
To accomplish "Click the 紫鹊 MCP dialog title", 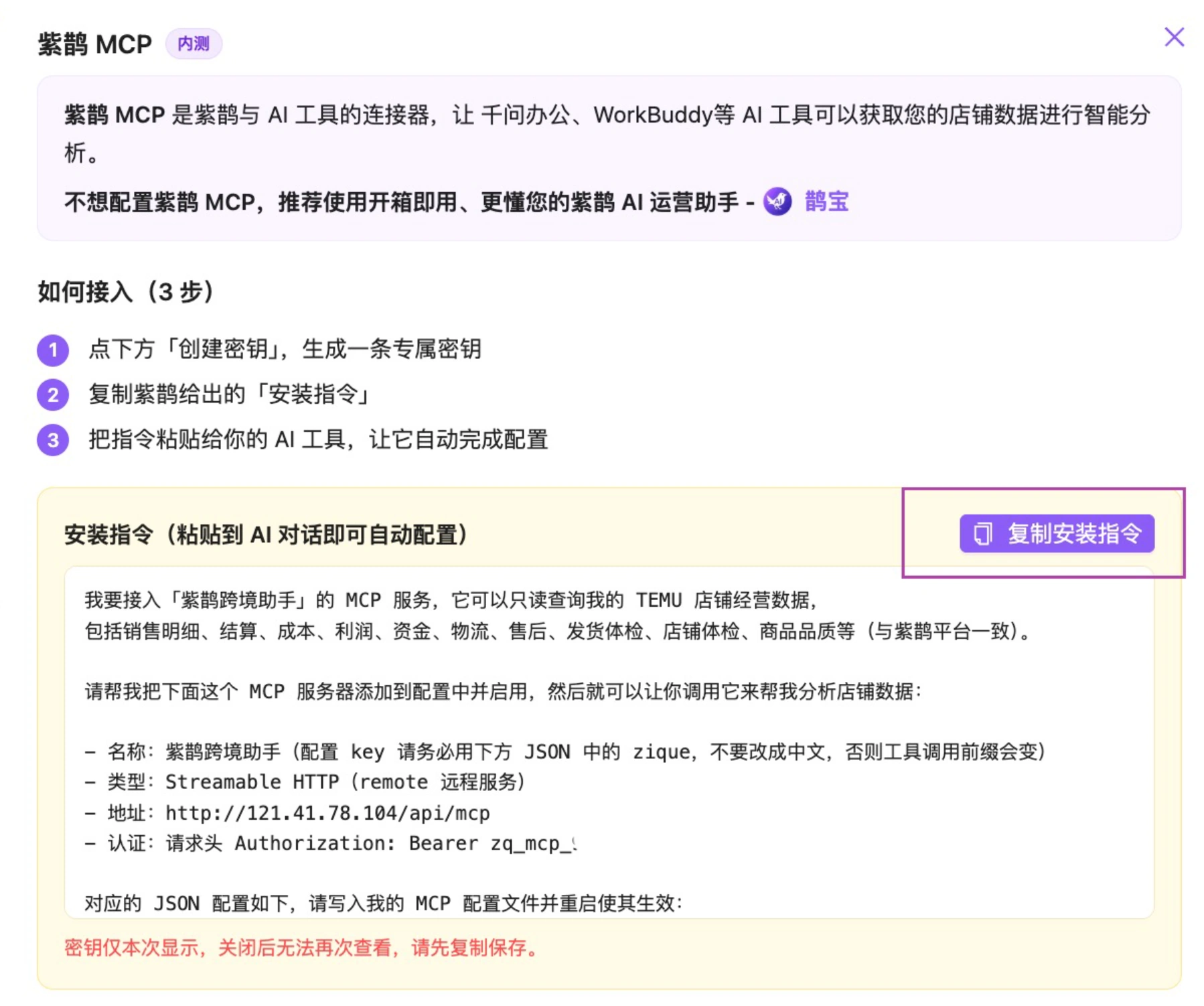I will tap(95, 44).
